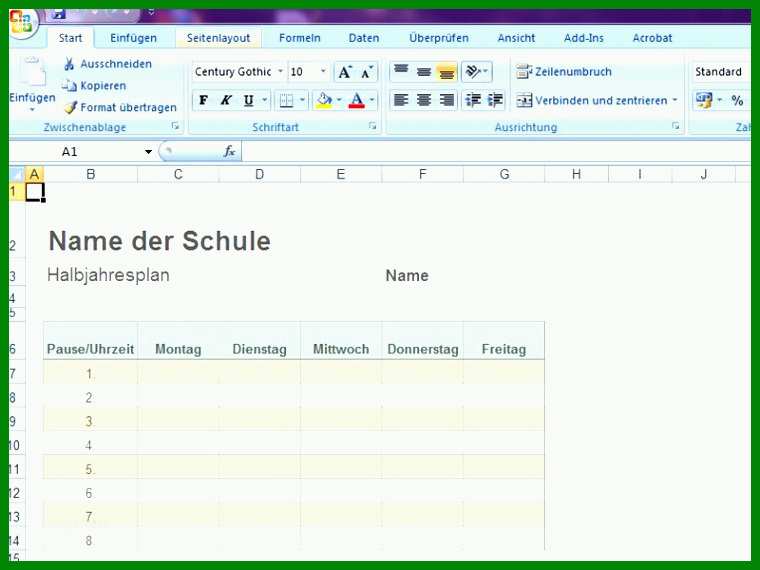Click the select-all corner of the sheet
This screenshot has height=570, width=760.
point(17,174)
